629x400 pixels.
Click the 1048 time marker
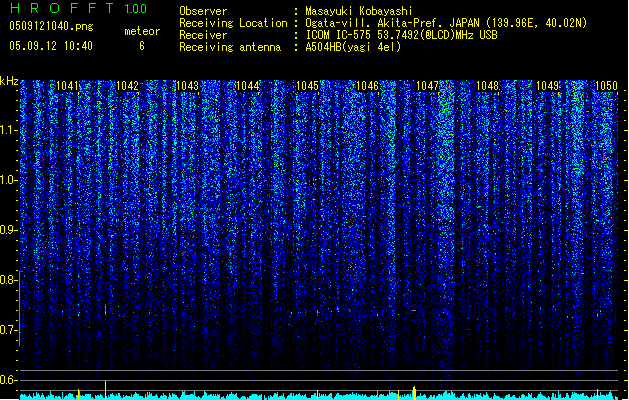[487, 86]
